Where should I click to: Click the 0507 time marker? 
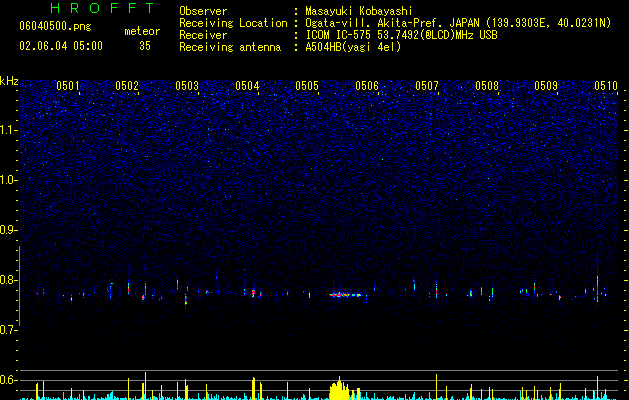point(427,86)
